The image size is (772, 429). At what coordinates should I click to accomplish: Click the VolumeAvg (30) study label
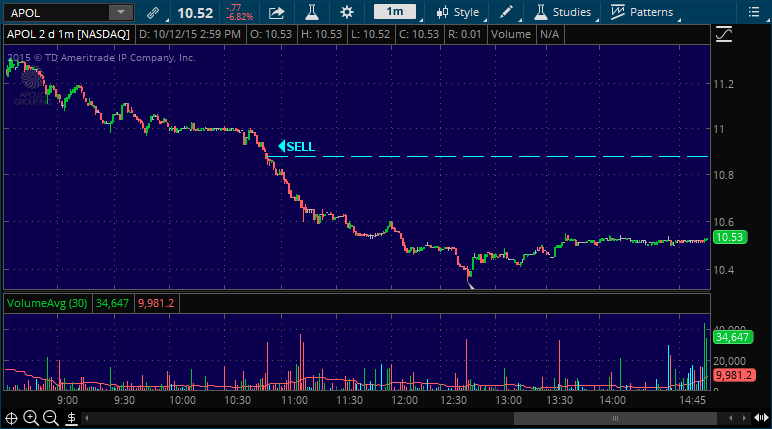47,303
